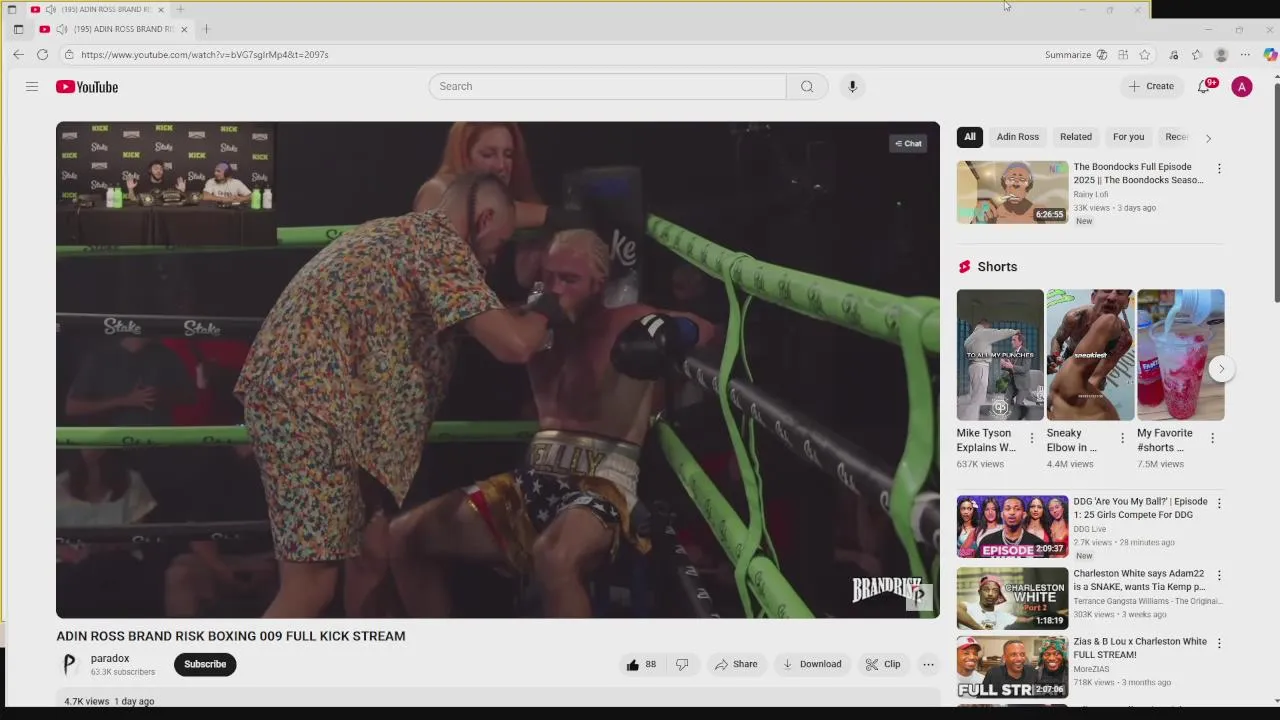This screenshot has height=720, width=1280.
Task: Open options for DDG episode video
Action: tap(1219, 503)
